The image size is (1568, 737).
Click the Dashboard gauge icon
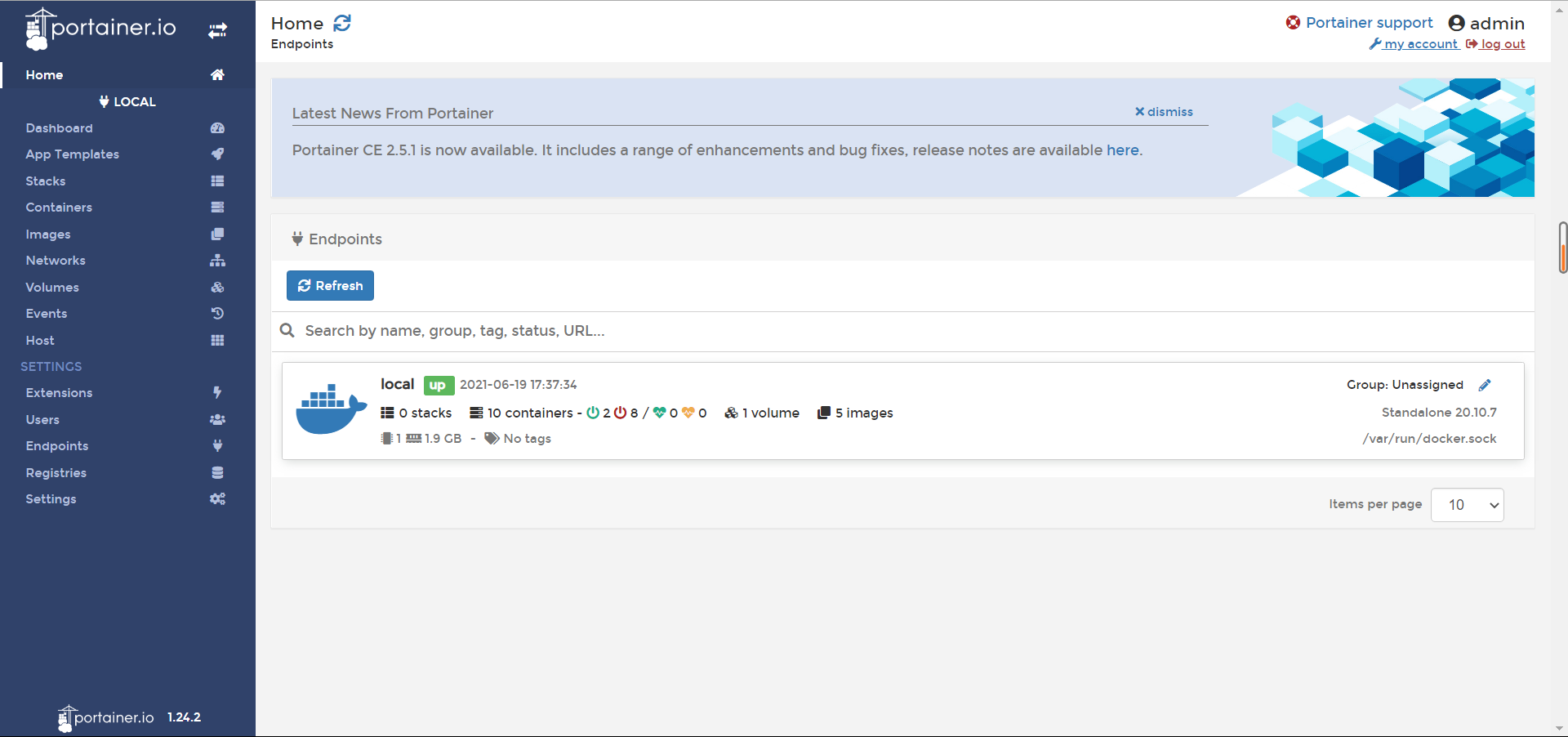pyautogui.click(x=217, y=128)
